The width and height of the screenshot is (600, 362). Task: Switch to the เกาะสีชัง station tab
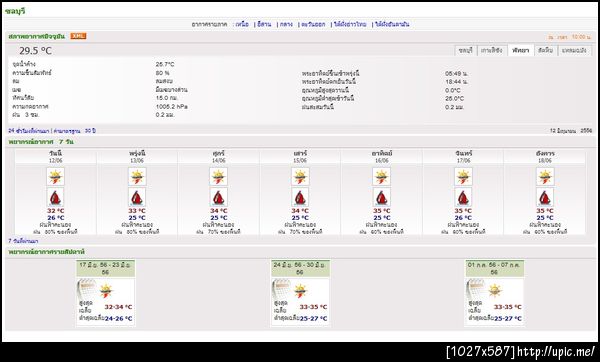(x=492, y=51)
